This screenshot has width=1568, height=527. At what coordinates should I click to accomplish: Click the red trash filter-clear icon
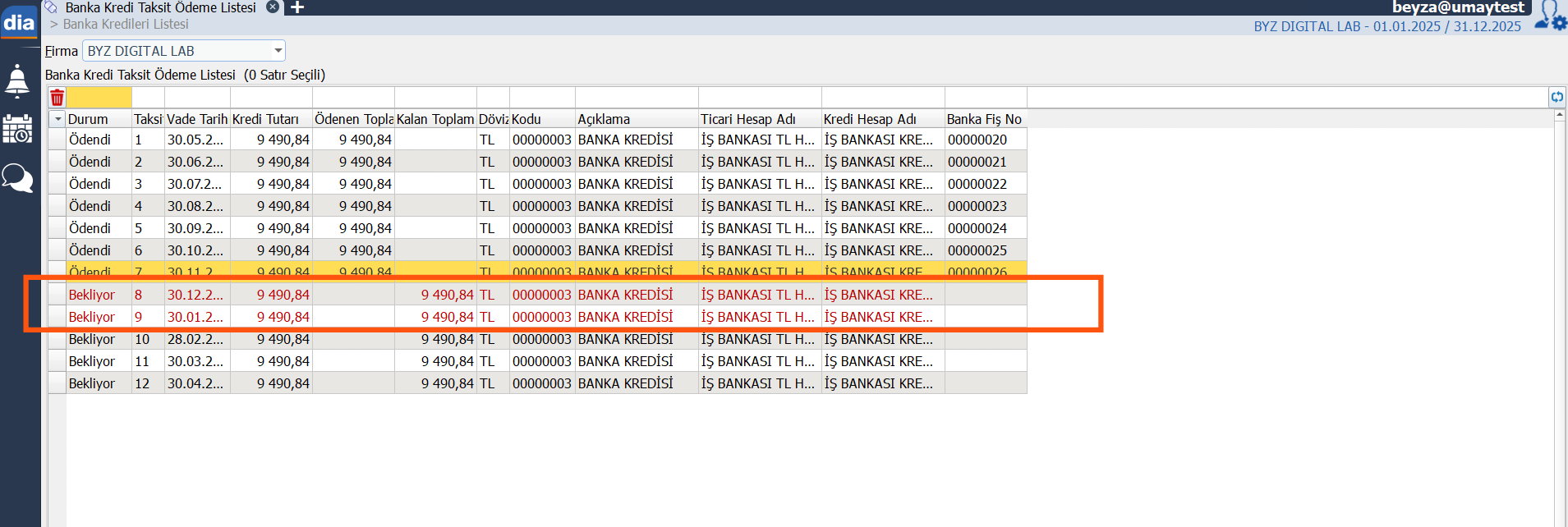(57, 98)
